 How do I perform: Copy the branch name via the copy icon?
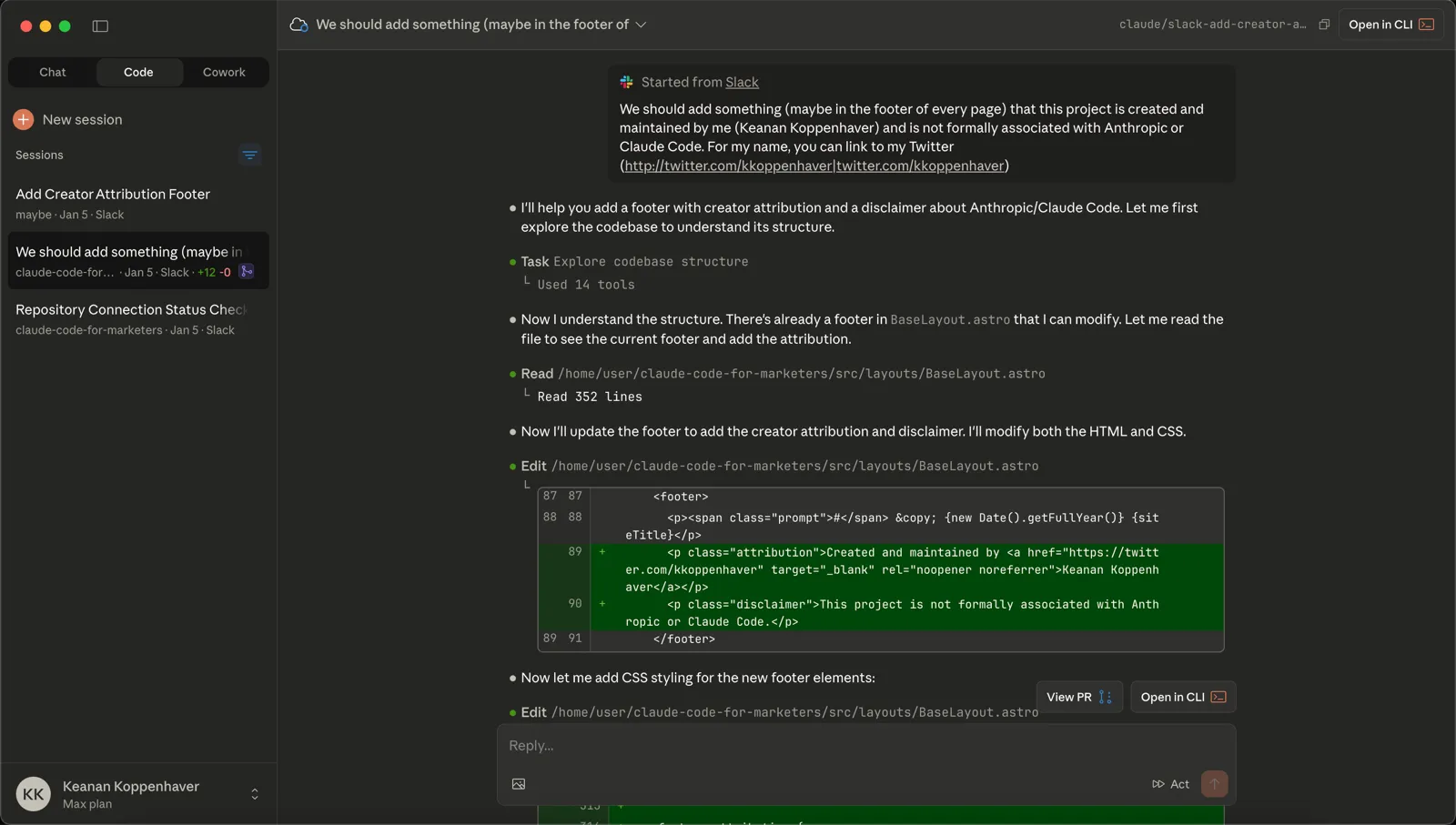pos(1323,25)
